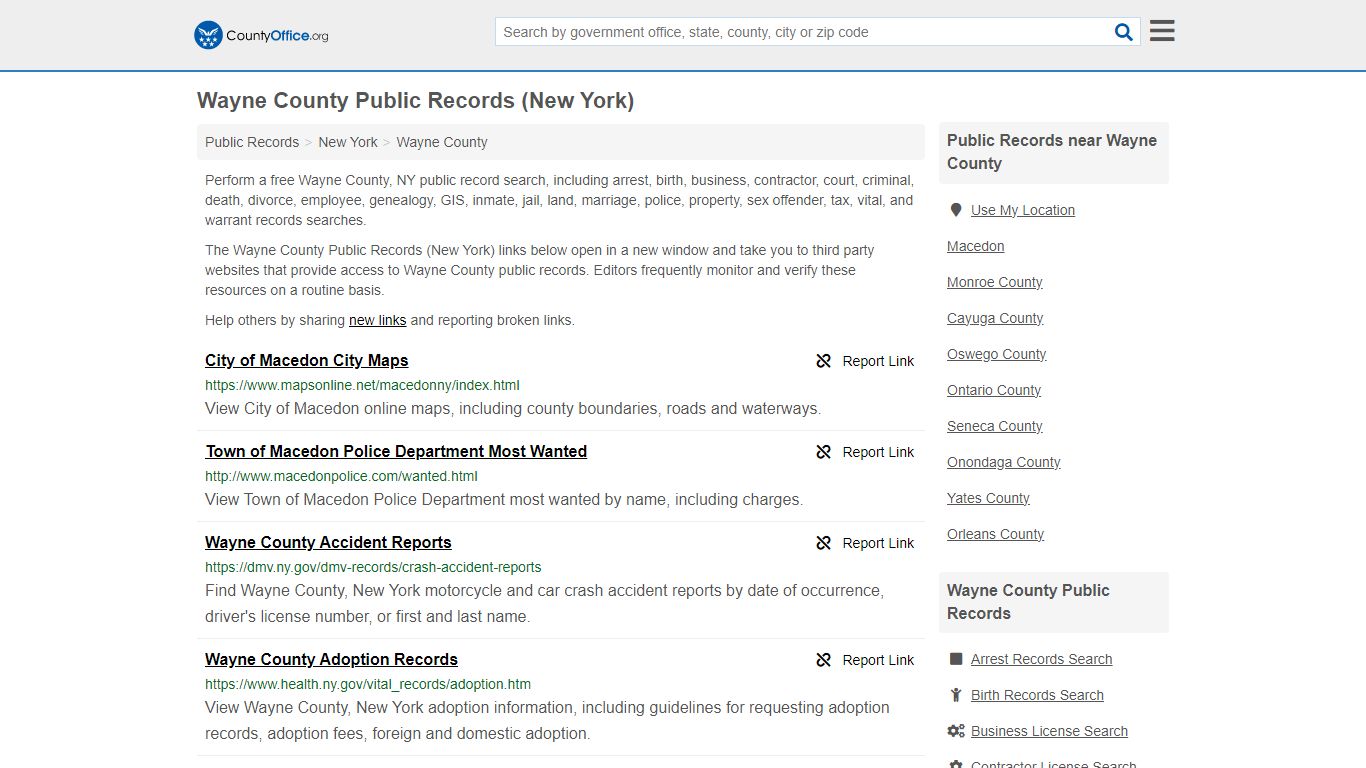Viewport: 1366px width, 768px height.
Task: Visit dmv.ny.gov crash-accident-reports URL
Action: coord(373,567)
